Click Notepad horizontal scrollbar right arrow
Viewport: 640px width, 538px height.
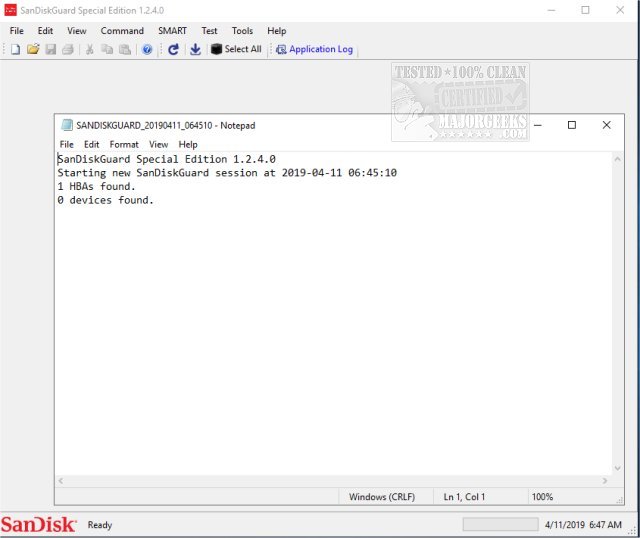click(605, 481)
